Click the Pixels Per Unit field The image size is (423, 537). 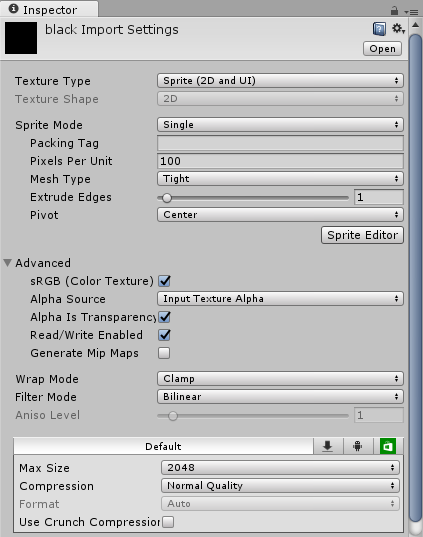point(280,161)
